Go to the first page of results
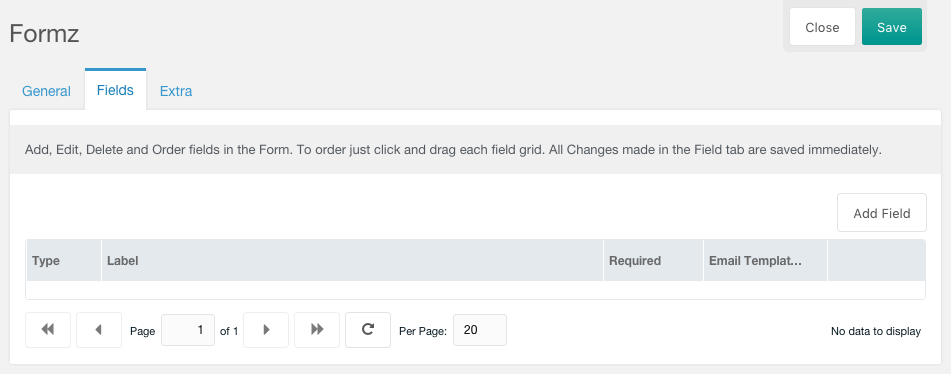The image size is (951, 374). click(48, 330)
